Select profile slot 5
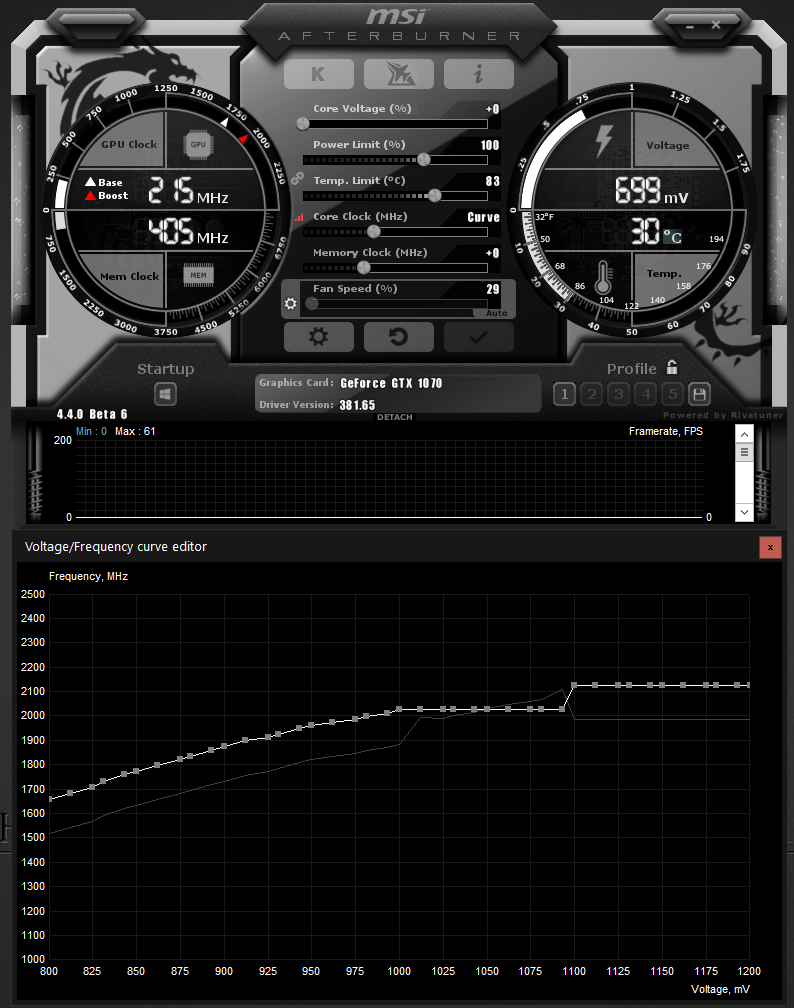The width and height of the screenshot is (794, 1008). 672,394
